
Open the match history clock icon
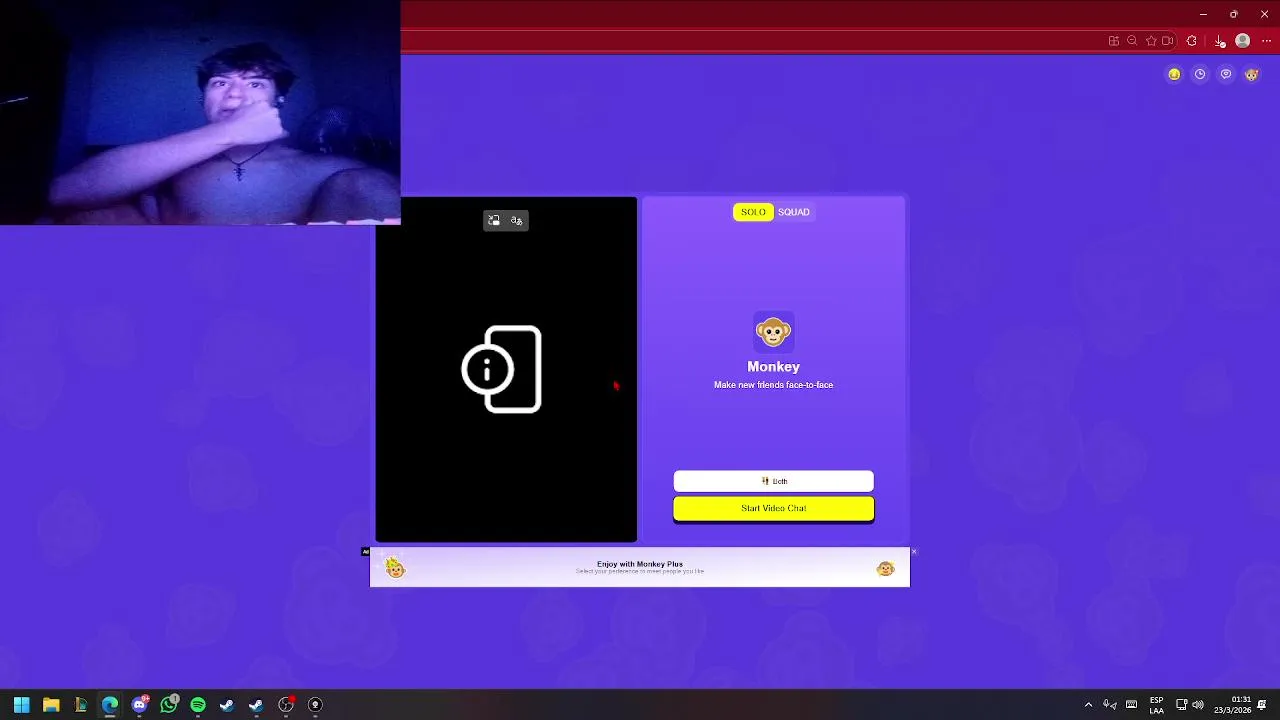coord(1200,74)
